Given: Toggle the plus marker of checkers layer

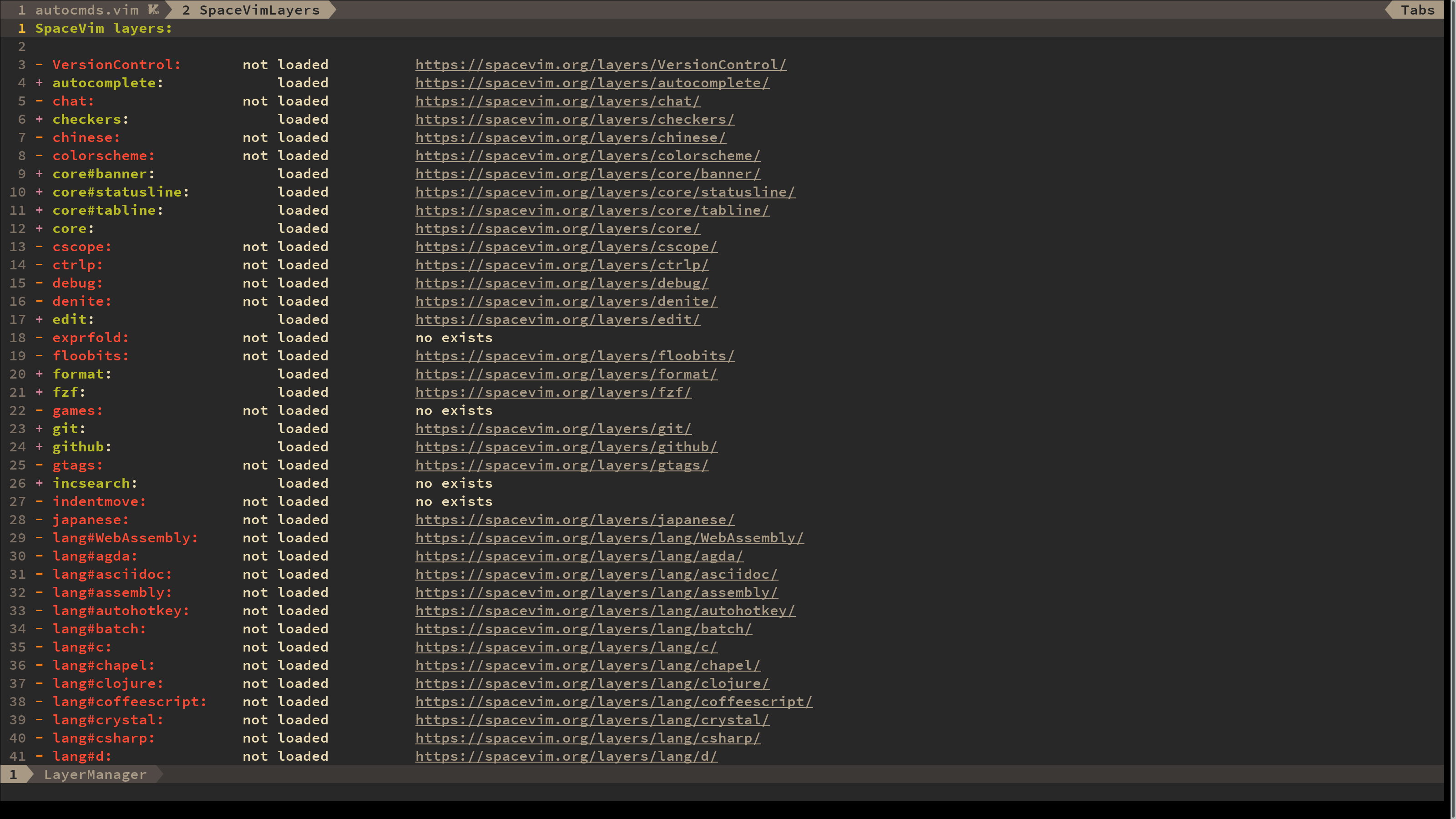Looking at the screenshot, I should pos(39,119).
